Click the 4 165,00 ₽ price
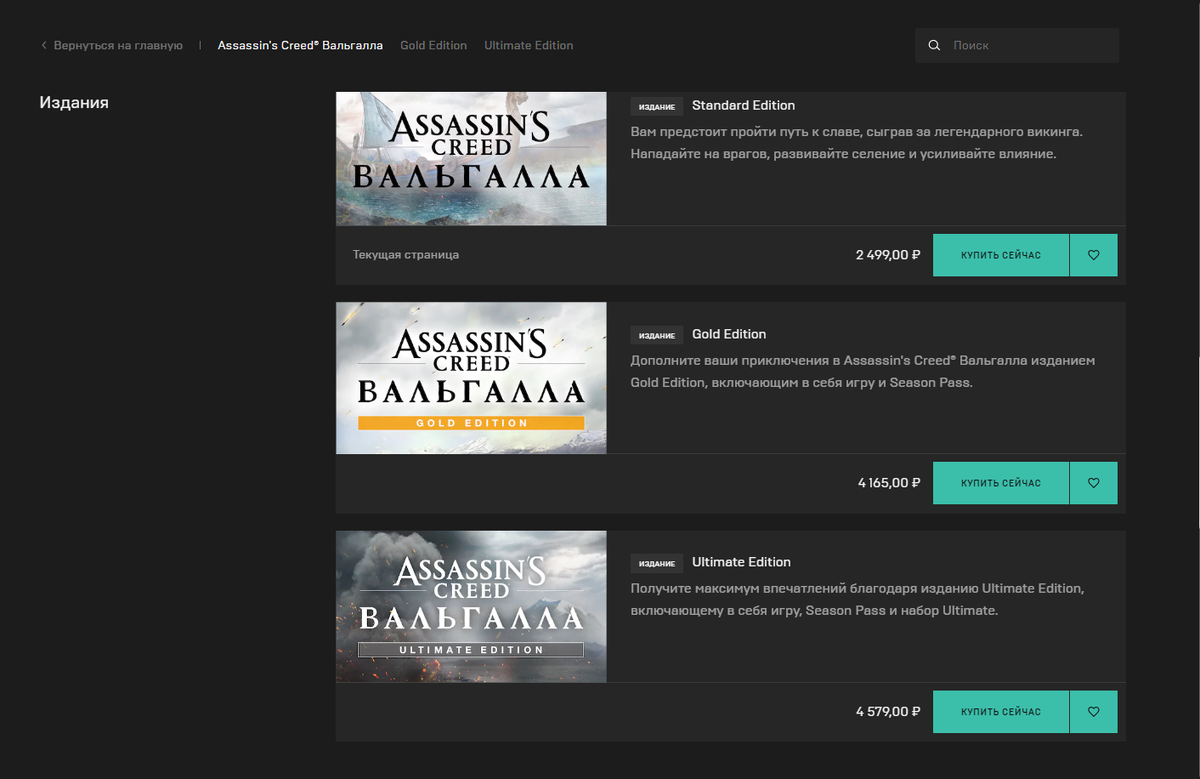 point(889,483)
